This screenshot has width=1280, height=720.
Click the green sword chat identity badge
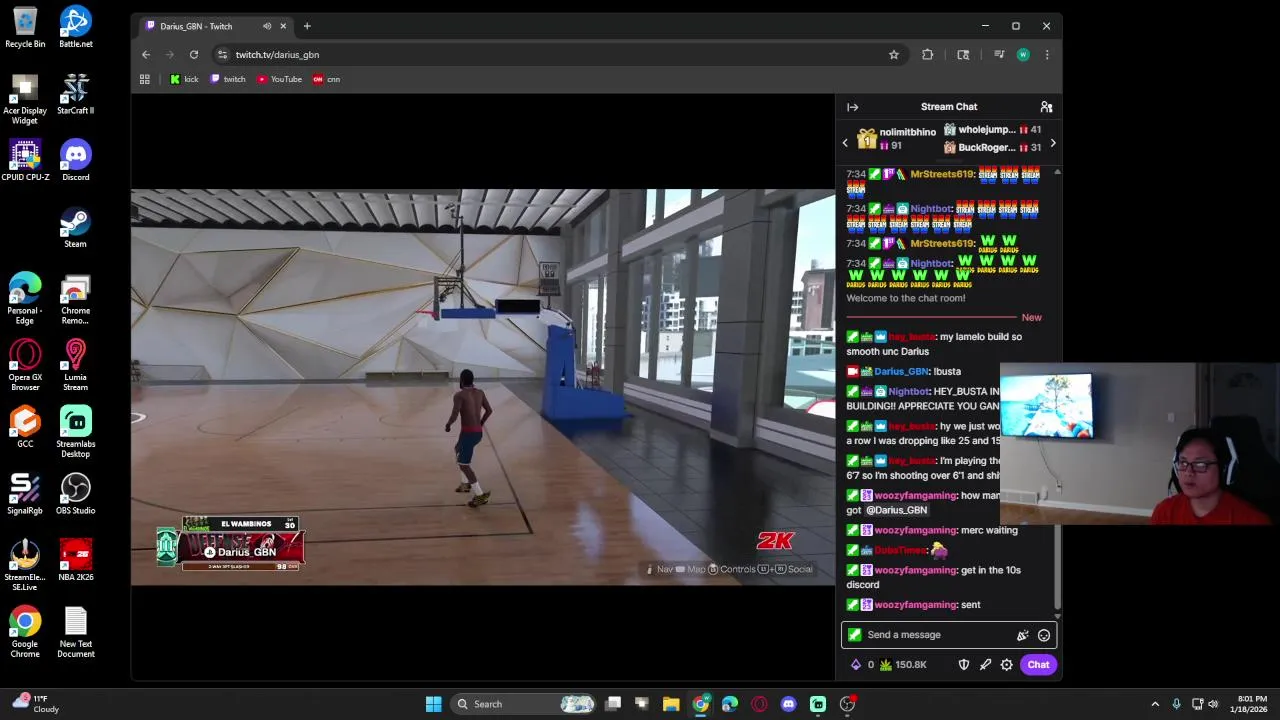pos(854,635)
